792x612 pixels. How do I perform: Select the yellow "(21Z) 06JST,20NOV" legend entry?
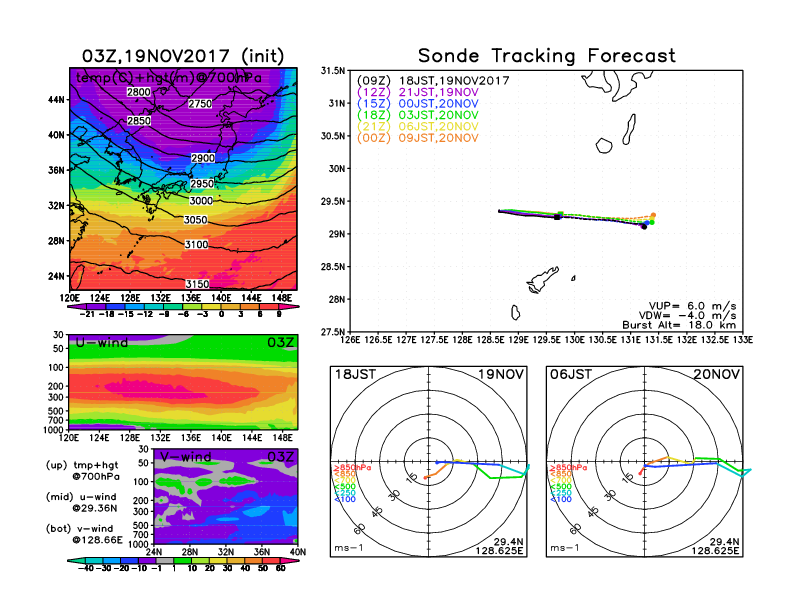click(417, 126)
